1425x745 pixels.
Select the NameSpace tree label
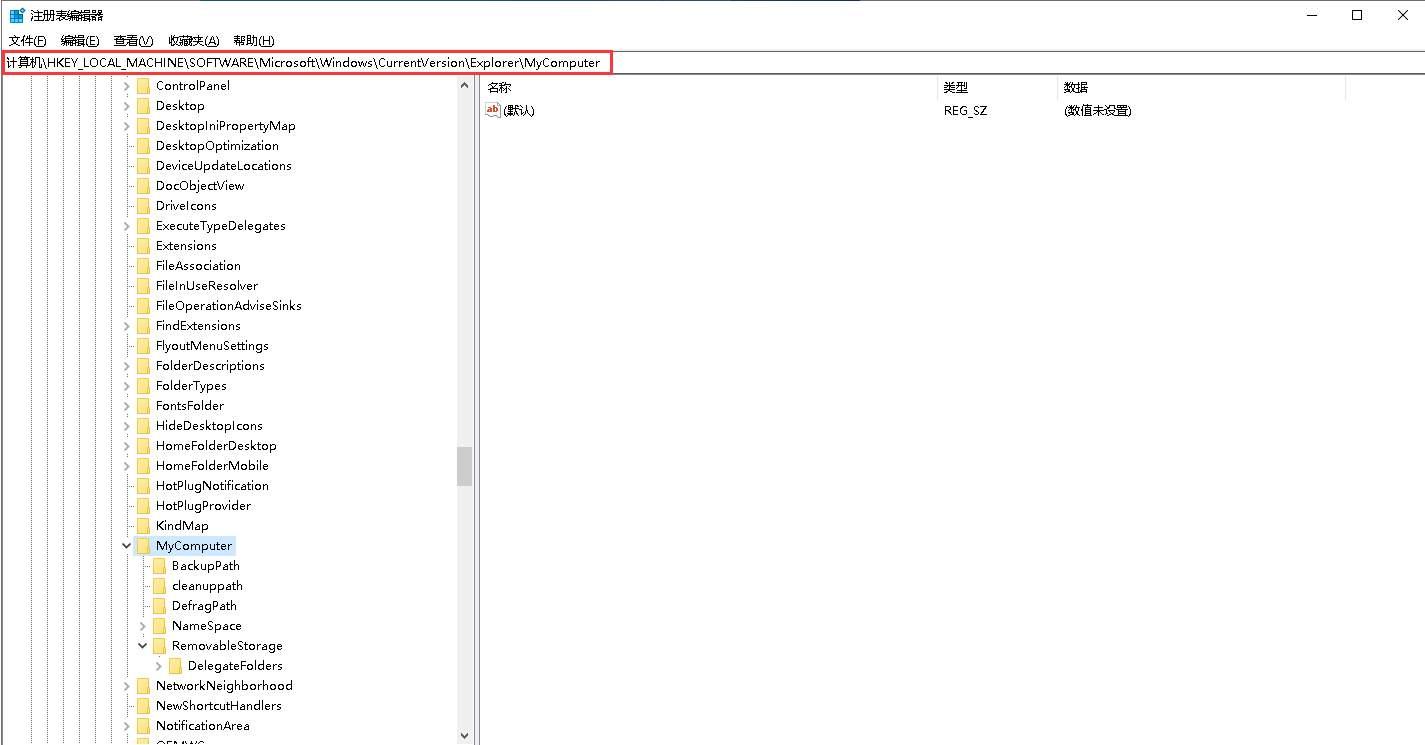coord(207,626)
